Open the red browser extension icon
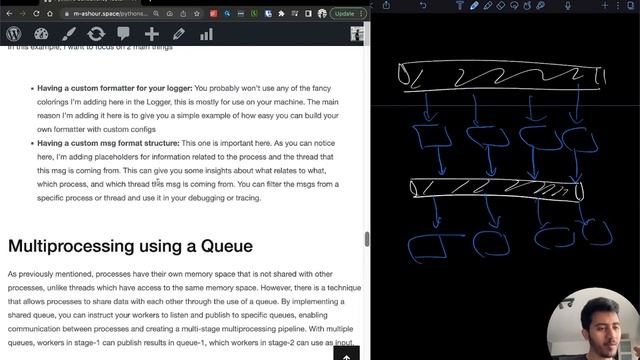Screen dimensions: 640x360 (213, 13)
